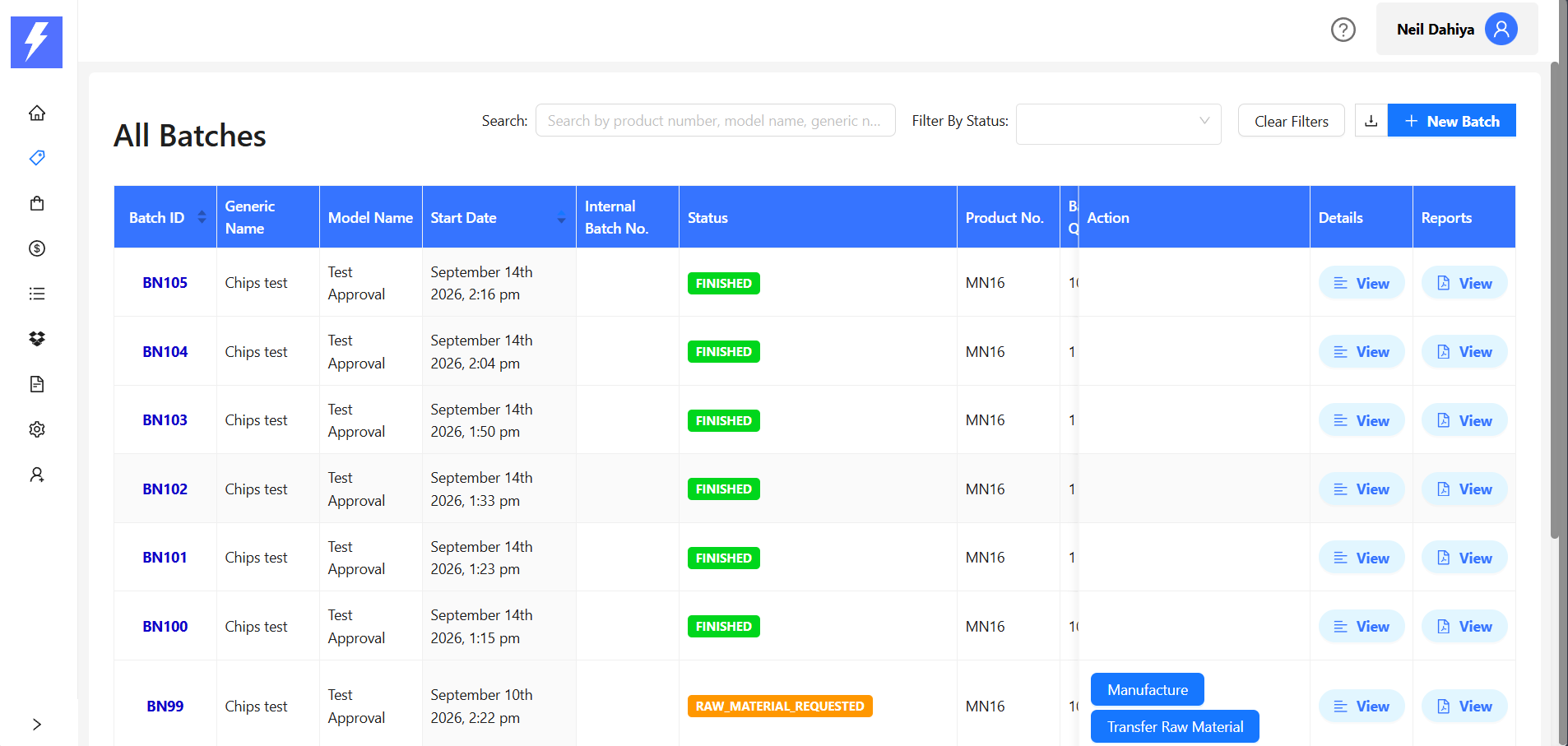Open batch BN103 link
Image resolution: width=1568 pixels, height=746 pixels.
tap(165, 420)
